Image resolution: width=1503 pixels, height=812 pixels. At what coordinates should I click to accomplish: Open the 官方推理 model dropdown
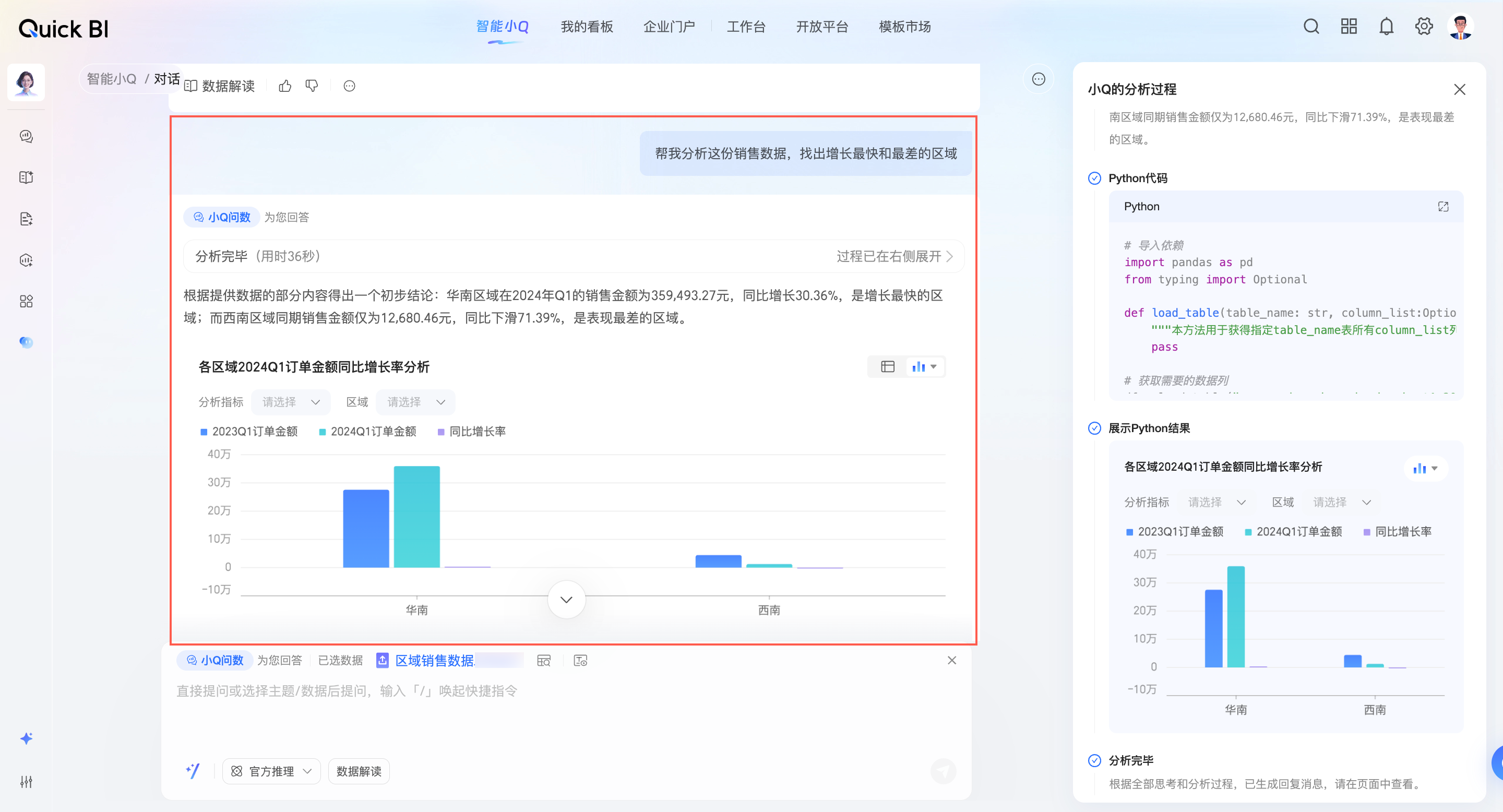coord(271,771)
